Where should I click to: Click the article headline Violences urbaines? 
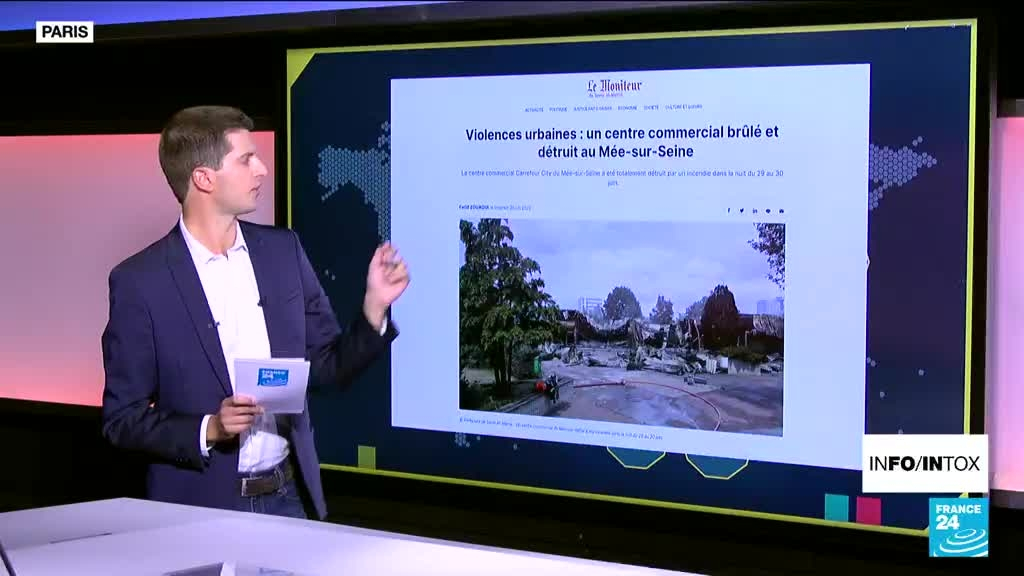pos(621,142)
